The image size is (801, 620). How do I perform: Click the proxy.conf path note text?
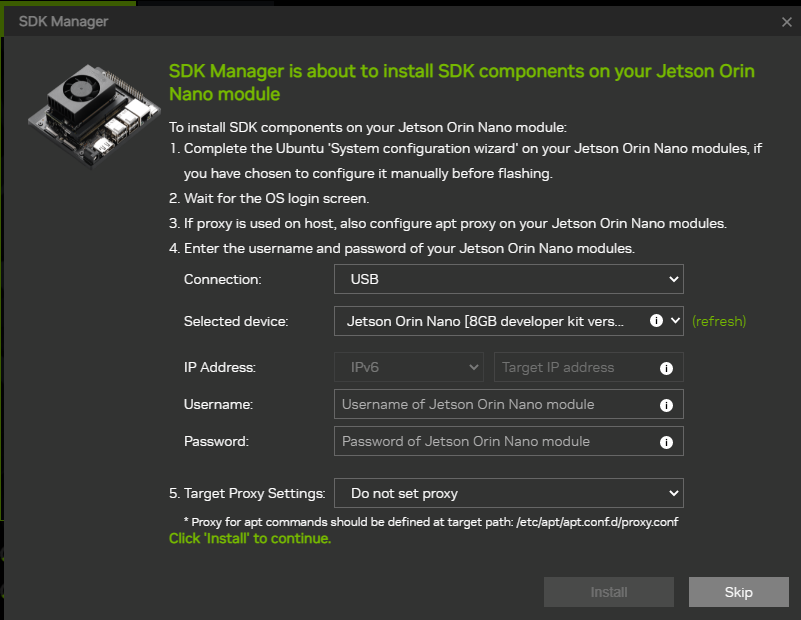431,522
